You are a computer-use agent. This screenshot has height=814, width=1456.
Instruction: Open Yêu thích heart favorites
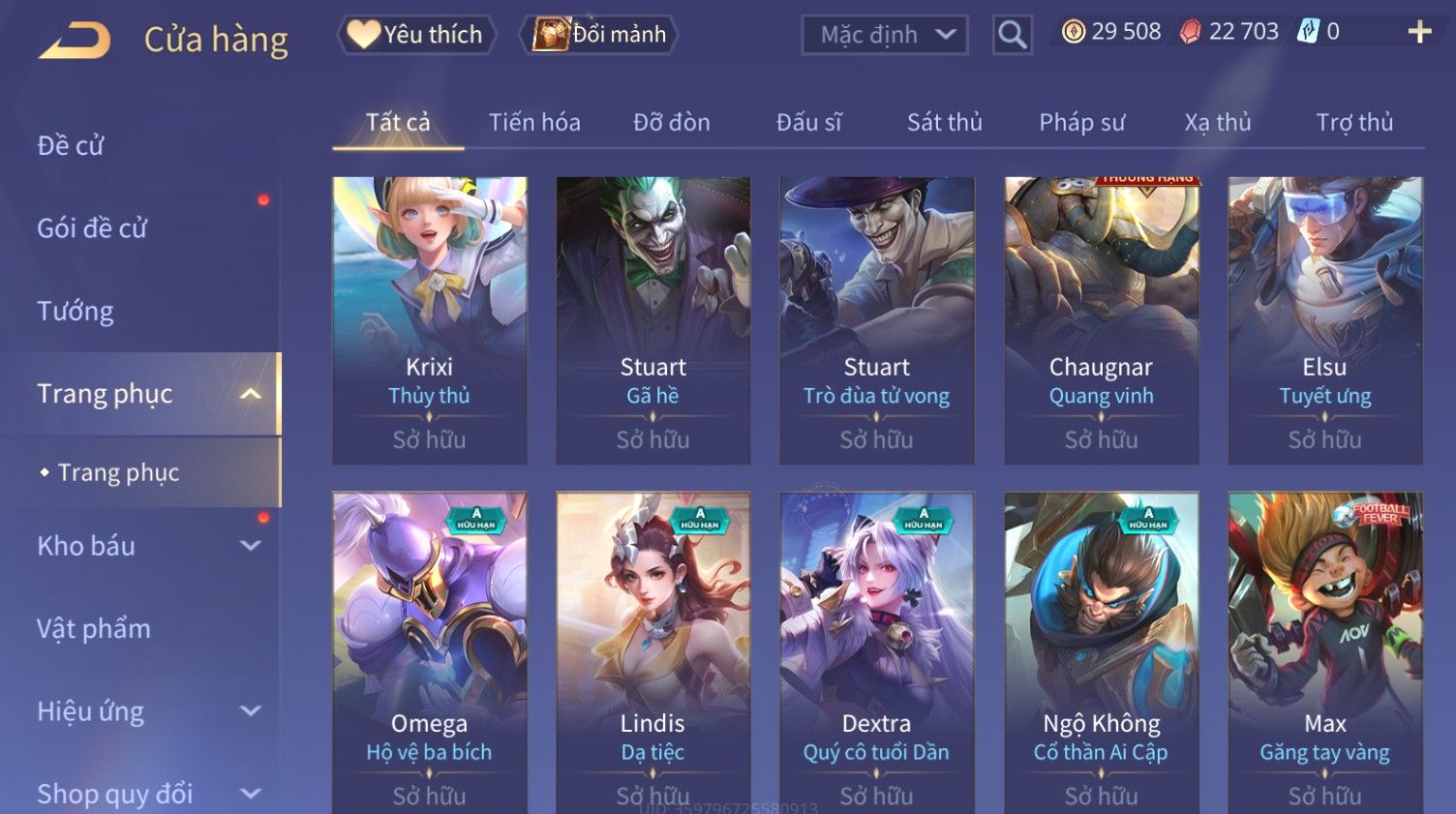click(416, 35)
